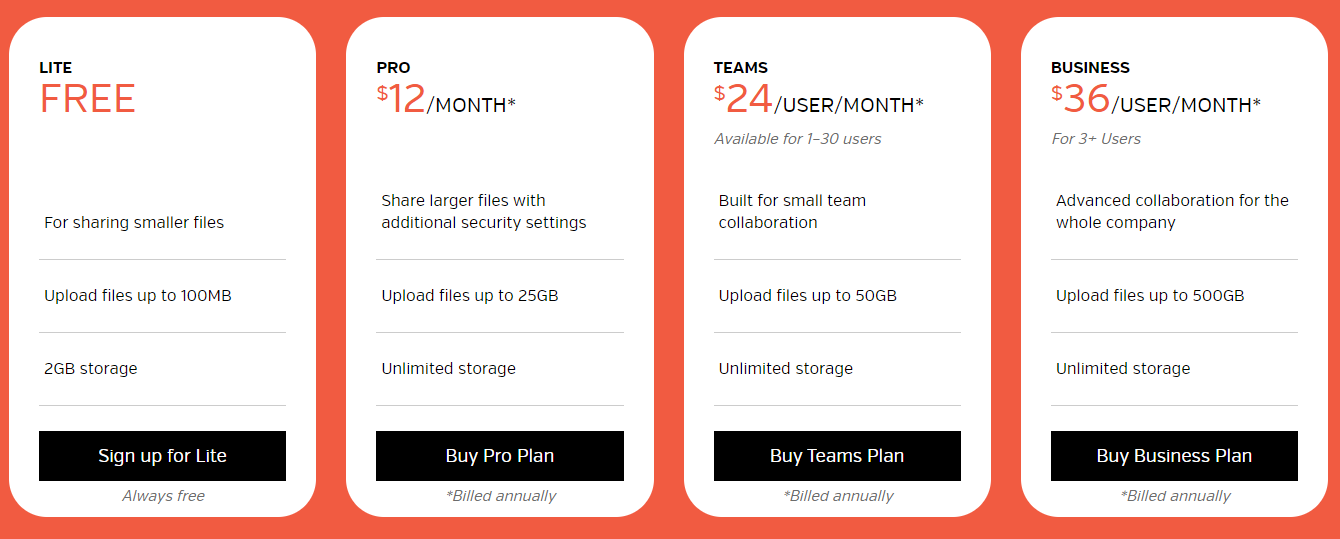Select the TEAMS plan heading
This screenshot has height=539, width=1340.
tap(741, 68)
